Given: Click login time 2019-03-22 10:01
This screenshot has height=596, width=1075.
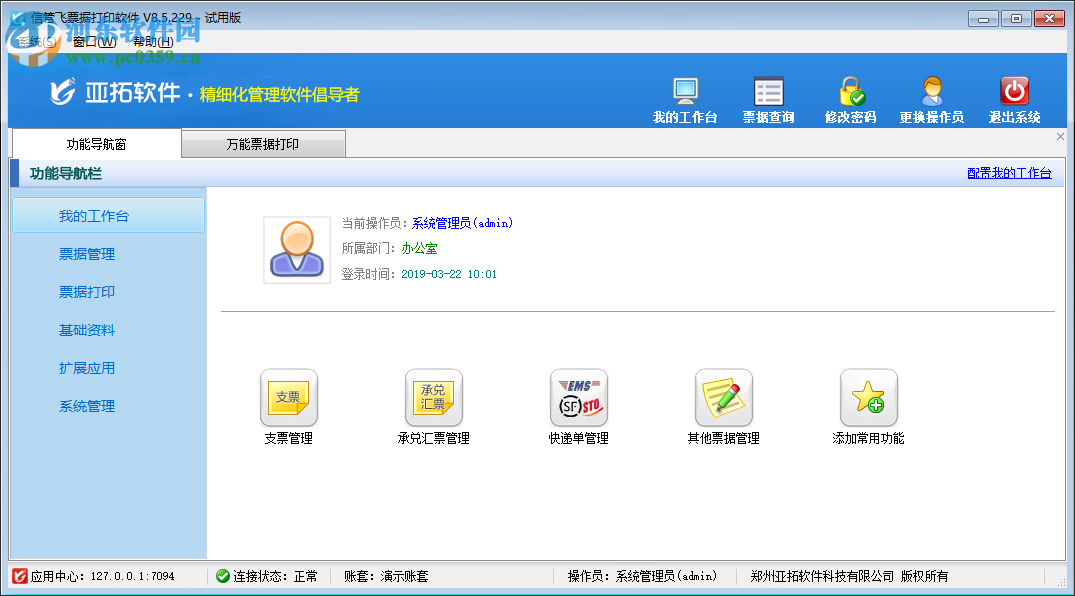Looking at the screenshot, I should [x=449, y=274].
